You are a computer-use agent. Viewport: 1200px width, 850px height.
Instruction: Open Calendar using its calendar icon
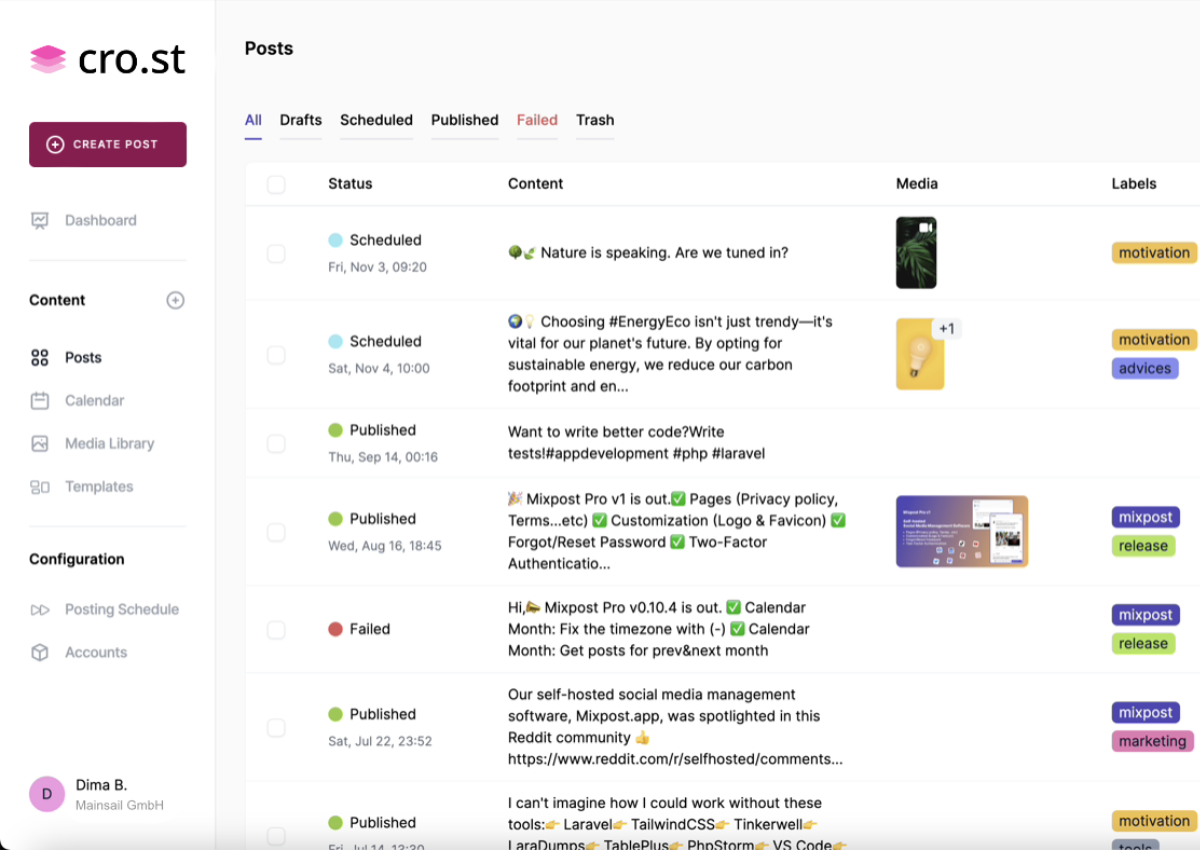(40, 400)
